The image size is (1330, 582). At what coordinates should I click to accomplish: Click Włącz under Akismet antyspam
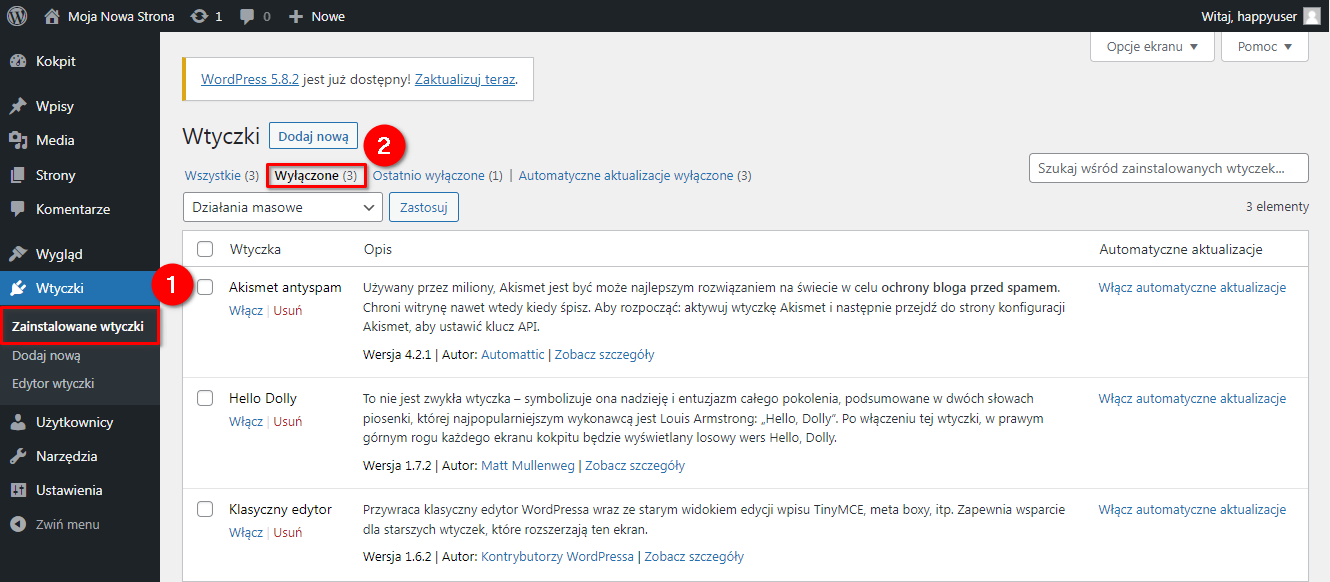246,310
